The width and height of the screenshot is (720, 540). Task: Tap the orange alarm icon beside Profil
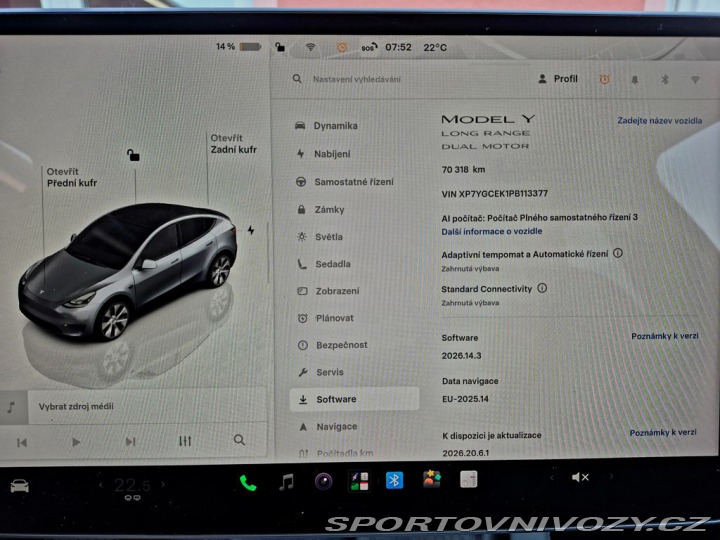[x=604, y=79]
